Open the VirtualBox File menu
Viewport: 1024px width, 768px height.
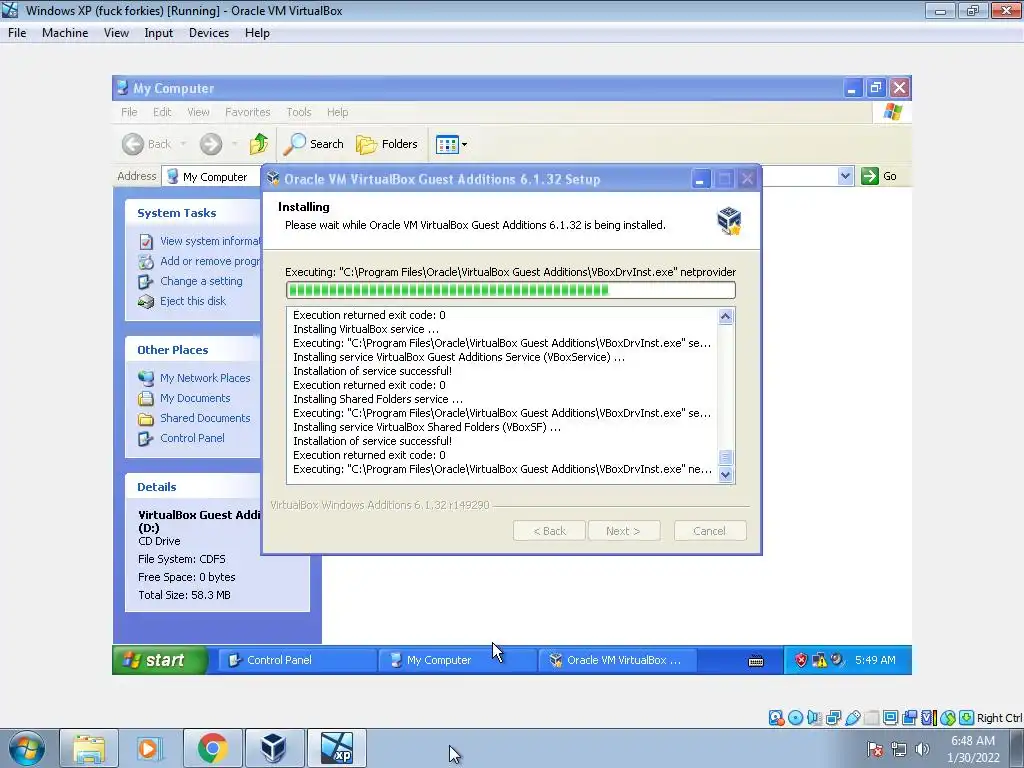click(17, 33)
